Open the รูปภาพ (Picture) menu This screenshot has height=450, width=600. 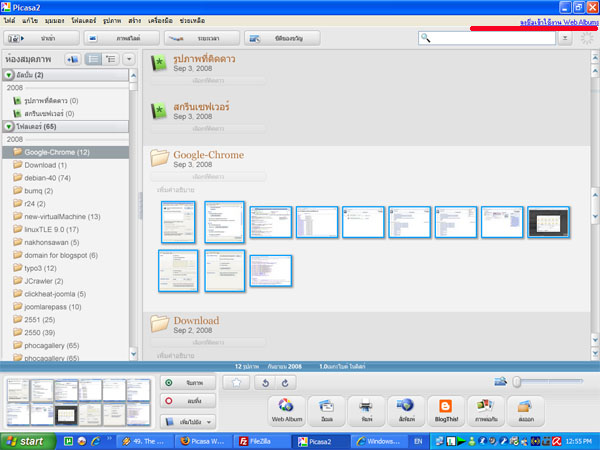(112, 21)
